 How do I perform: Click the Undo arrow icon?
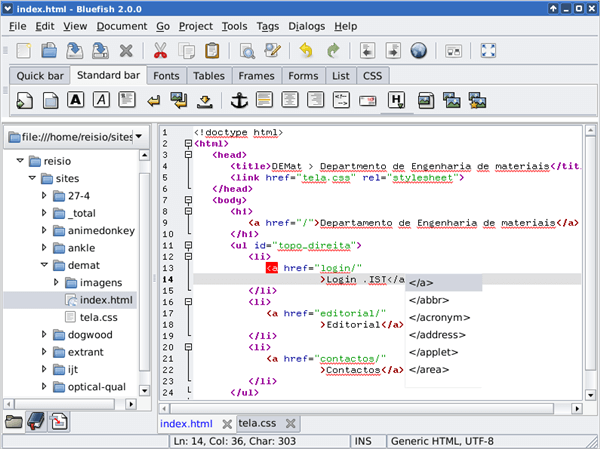coord(305,50)
